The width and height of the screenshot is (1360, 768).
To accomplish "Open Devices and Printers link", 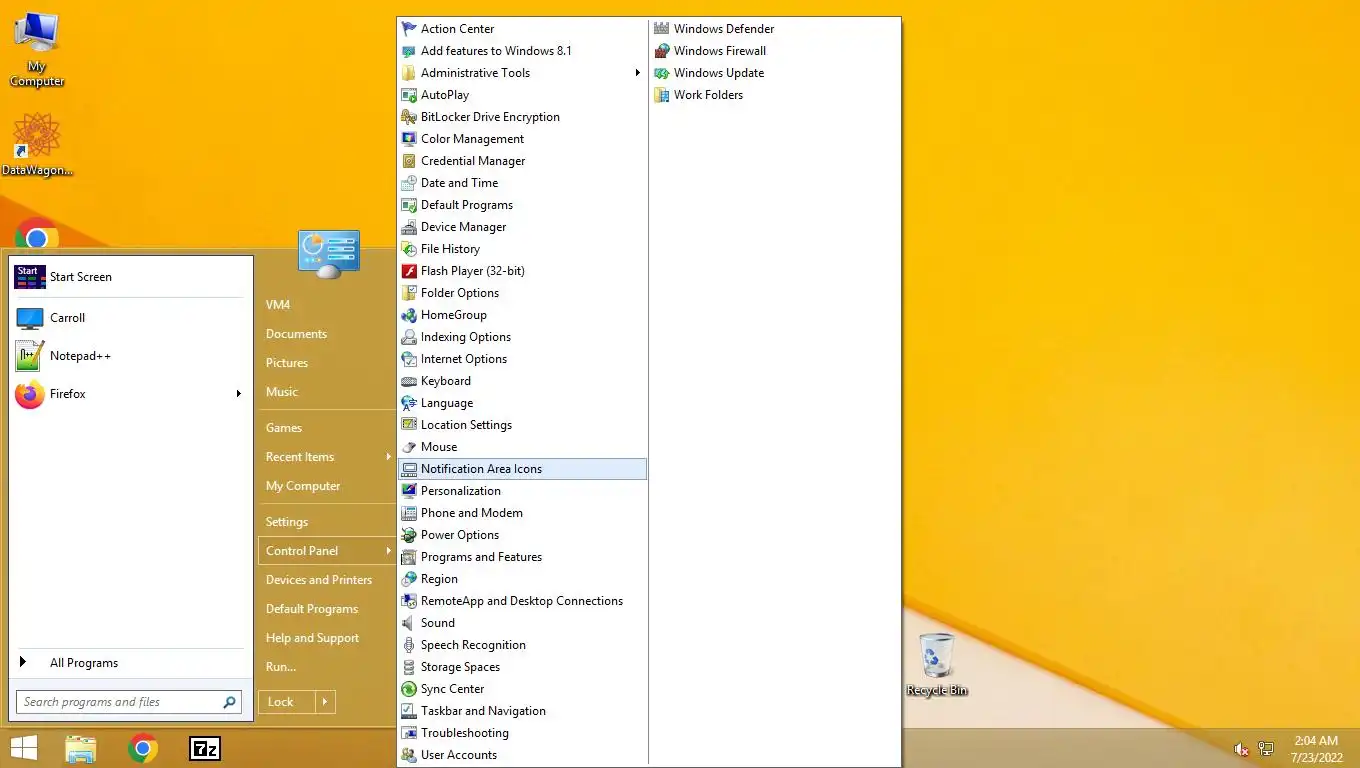I will (x=319, y=580).
